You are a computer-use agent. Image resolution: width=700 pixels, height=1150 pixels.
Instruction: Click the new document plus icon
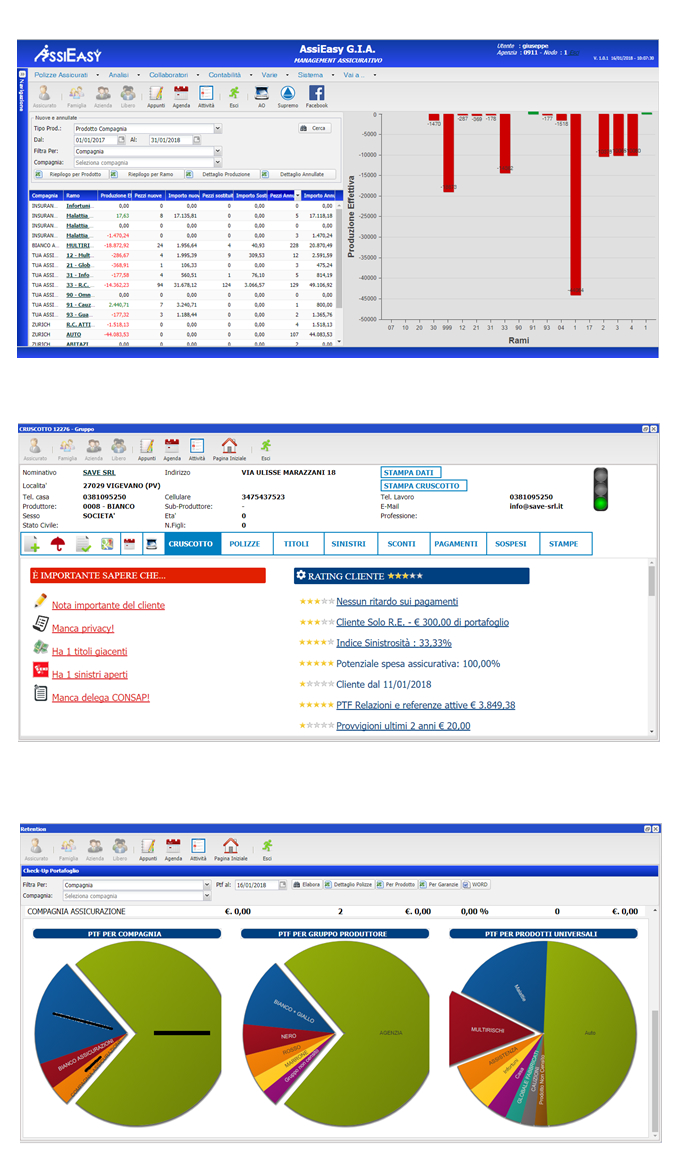coord(32,543)
